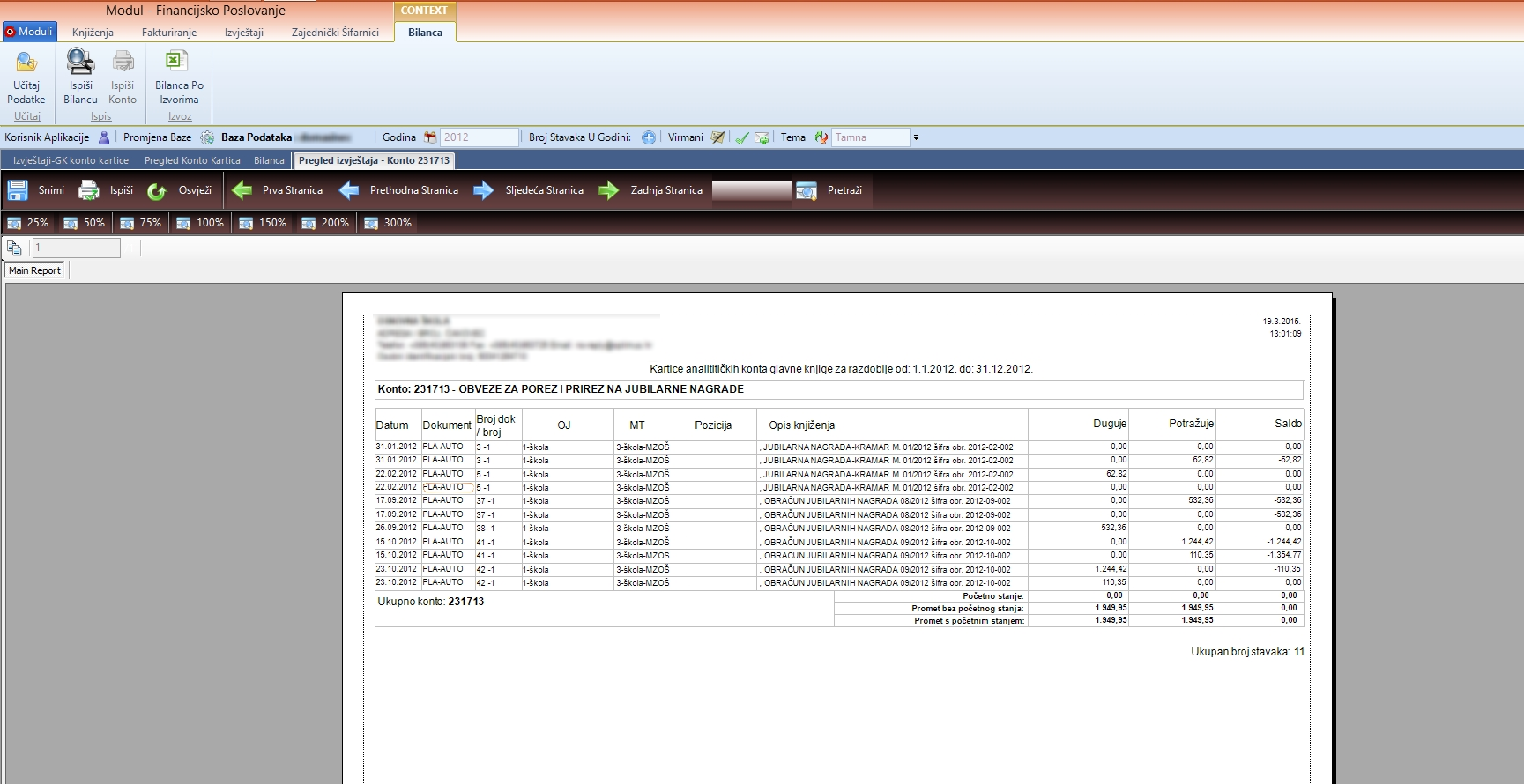Image resolution: width=1524 pixels, height=784 pixels.
Task: Go to Prva Stranica green arrow
Action: click(x=242, y=190)
